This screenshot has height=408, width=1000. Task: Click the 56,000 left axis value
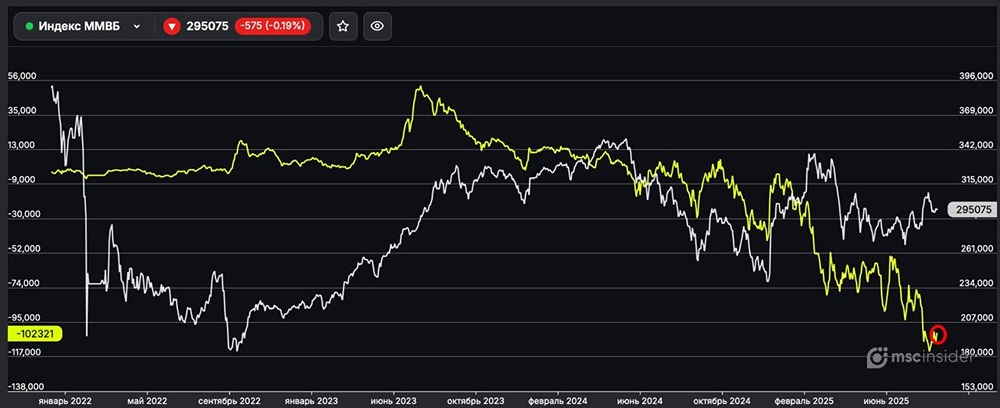point(22,76)
